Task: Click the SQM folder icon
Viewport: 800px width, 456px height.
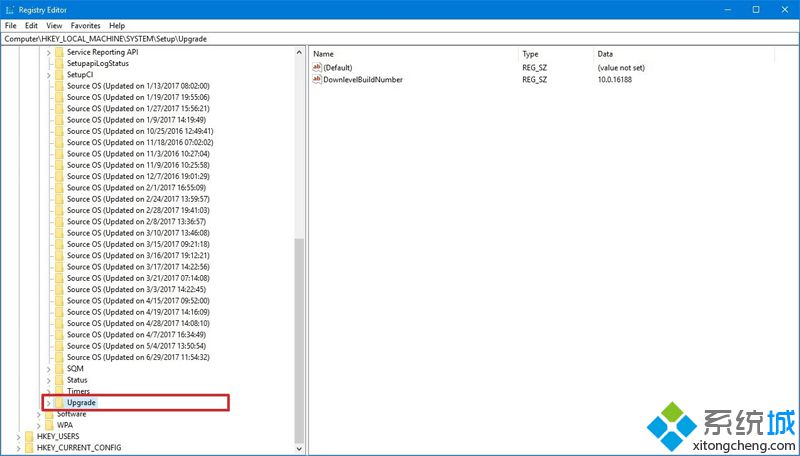Action: 59,368
